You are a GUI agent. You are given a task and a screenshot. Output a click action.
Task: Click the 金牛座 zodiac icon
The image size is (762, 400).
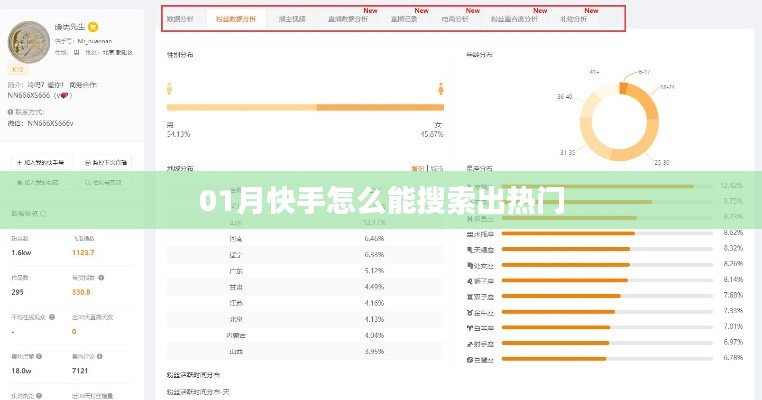[469, 313]
